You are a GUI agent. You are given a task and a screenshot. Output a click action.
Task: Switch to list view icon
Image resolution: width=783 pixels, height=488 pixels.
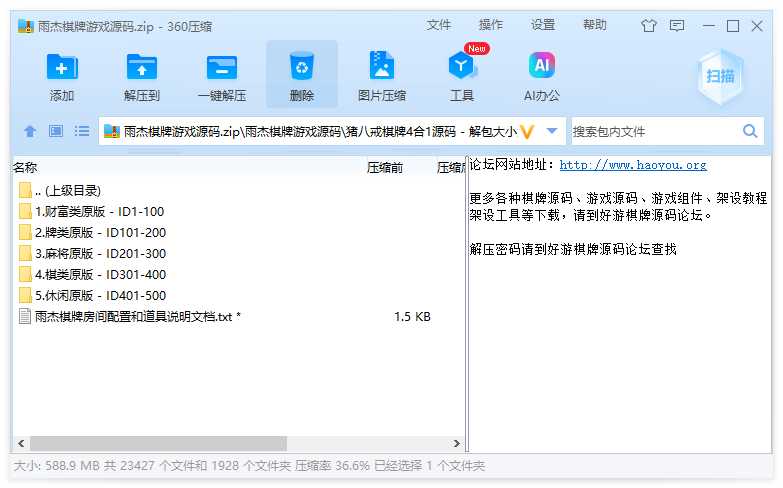point(82,131)
